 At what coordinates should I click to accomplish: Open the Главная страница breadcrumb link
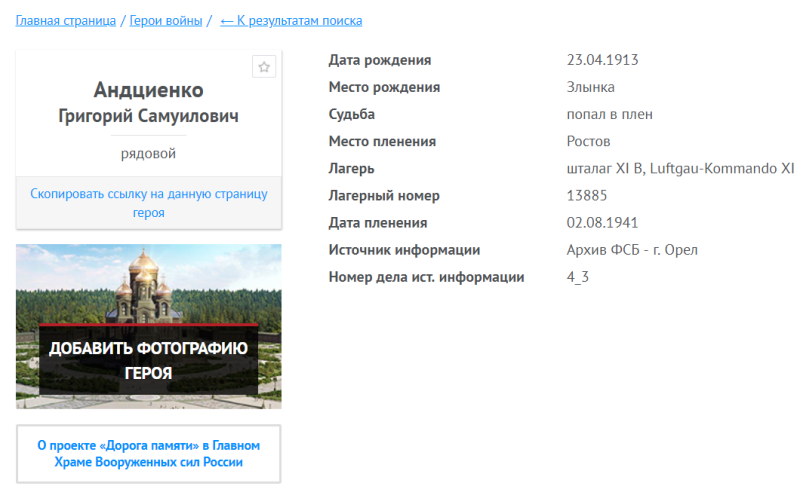(66, 21)
